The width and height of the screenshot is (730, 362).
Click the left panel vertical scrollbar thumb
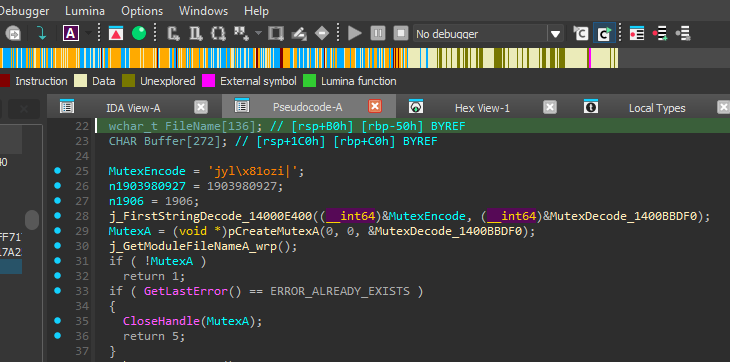pyautogui.click(x=32, y=220)
